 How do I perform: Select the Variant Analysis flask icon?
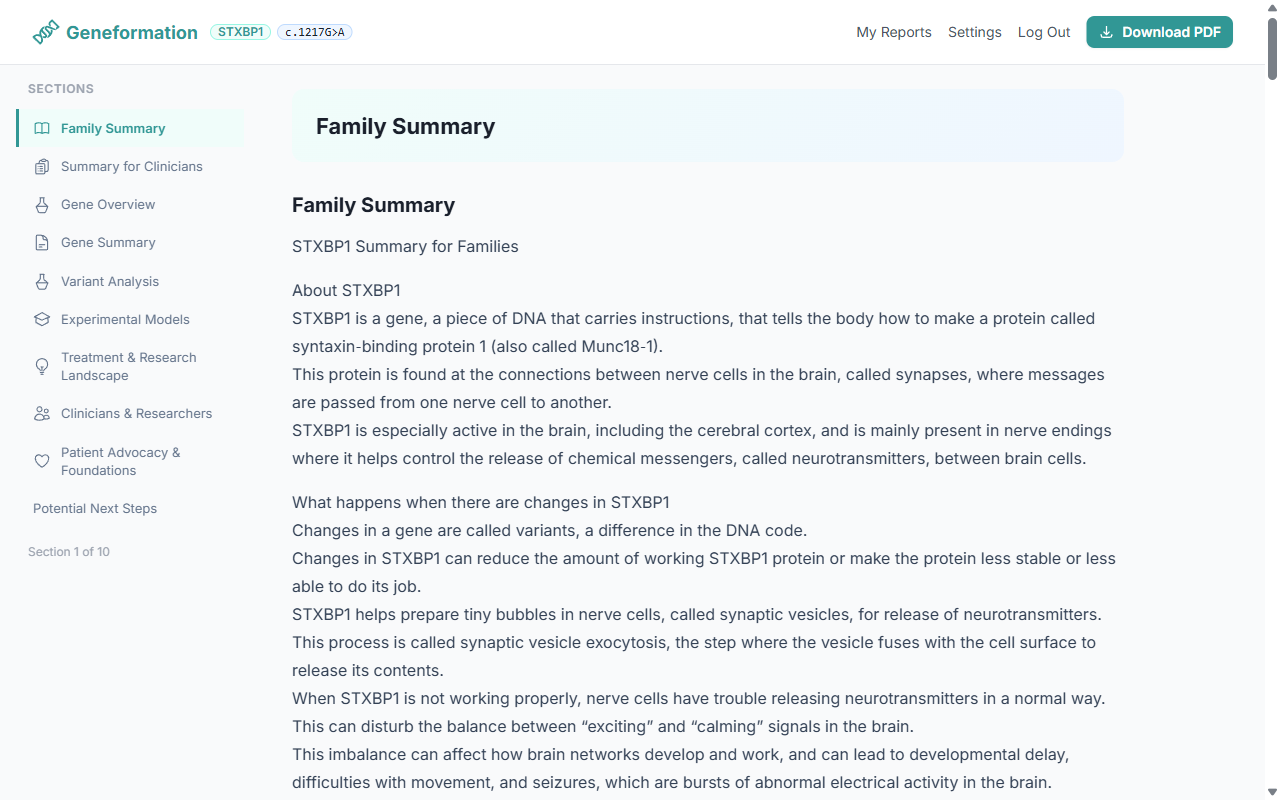(42, 281)
